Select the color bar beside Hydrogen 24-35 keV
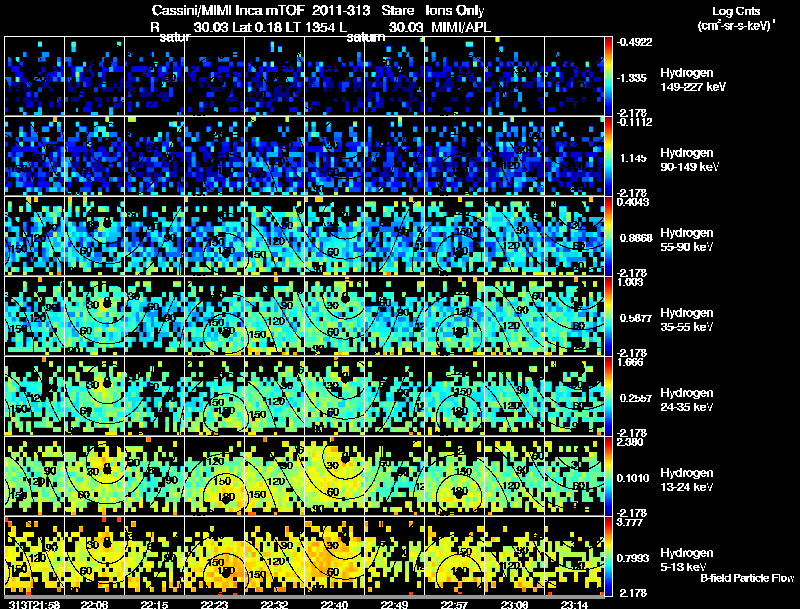This screenshot has width=800, height=609. click(608, 396)
